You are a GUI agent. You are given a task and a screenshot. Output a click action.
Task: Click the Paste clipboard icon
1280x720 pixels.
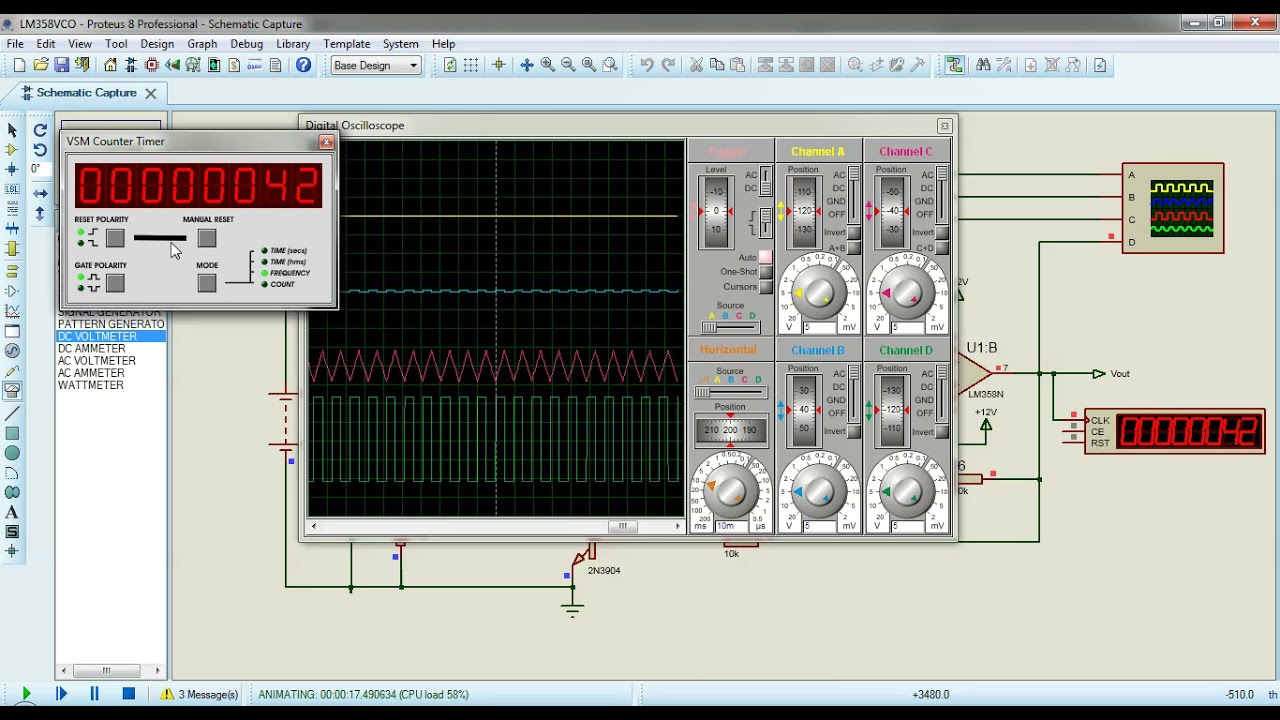(x=738, y=65)
